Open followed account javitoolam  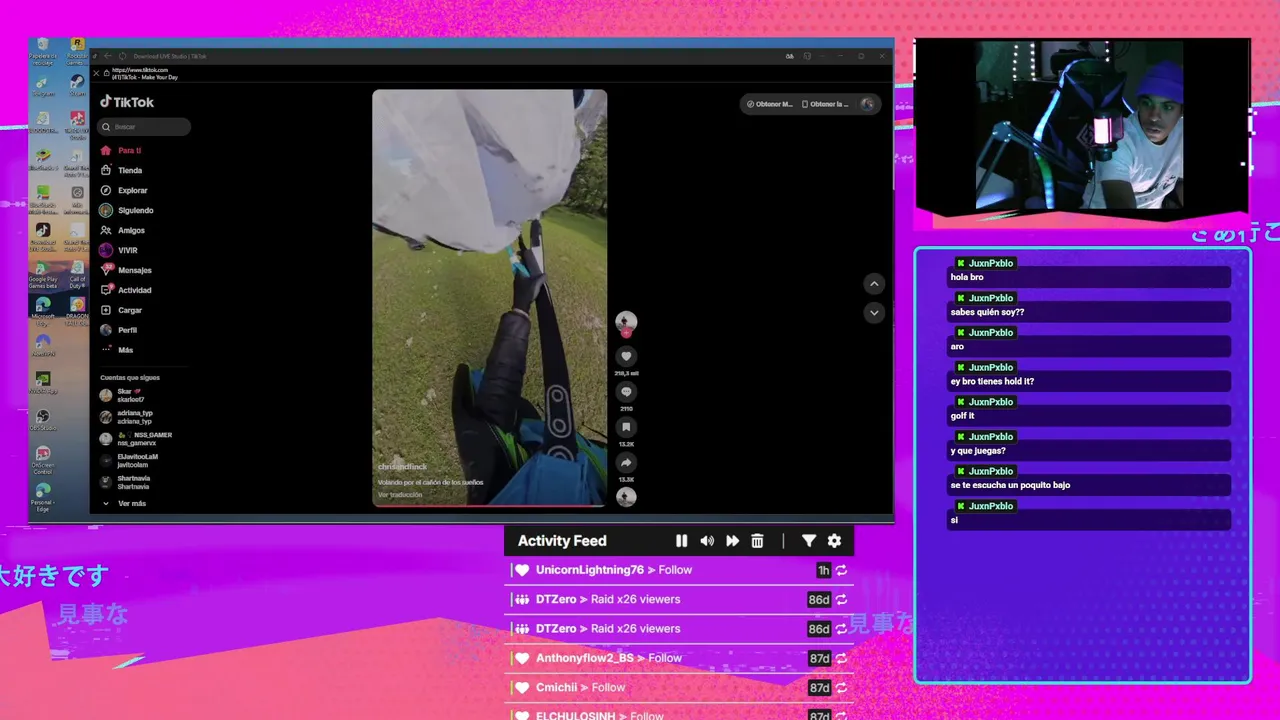tap(130, 460)
